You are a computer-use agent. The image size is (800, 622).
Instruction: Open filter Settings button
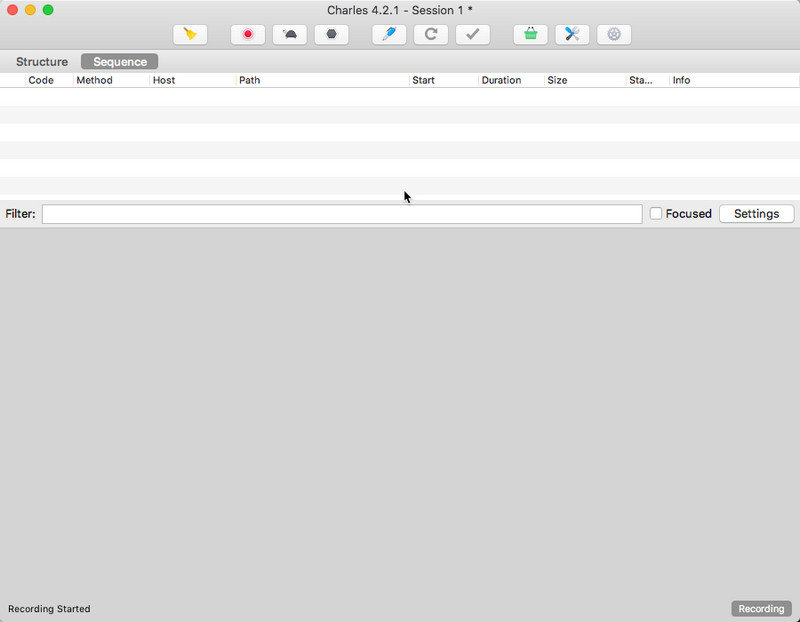(x=757, y=214)
